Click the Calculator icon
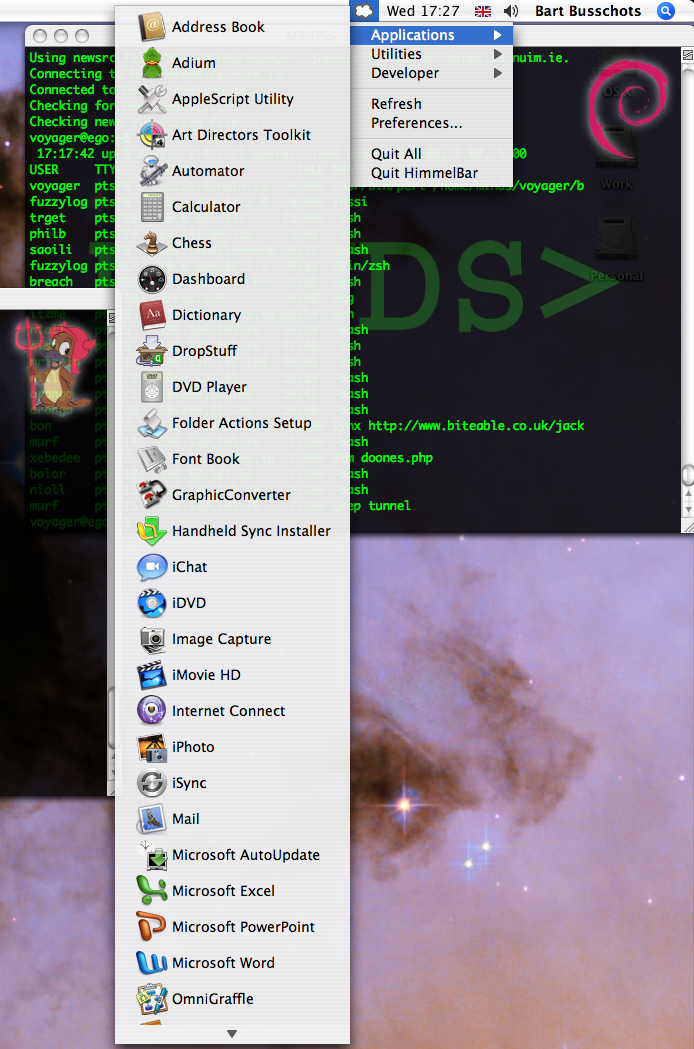Image resolution: width=694 pixels, height=1049 pixels. 152,207
